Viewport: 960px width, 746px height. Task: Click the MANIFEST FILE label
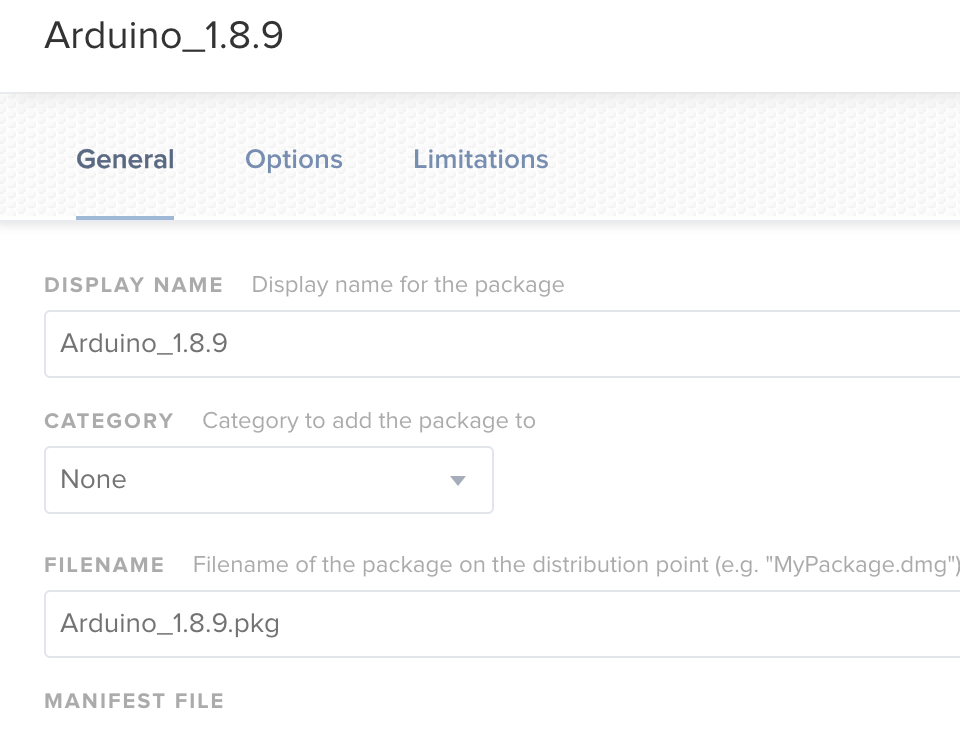click(134, 701)
